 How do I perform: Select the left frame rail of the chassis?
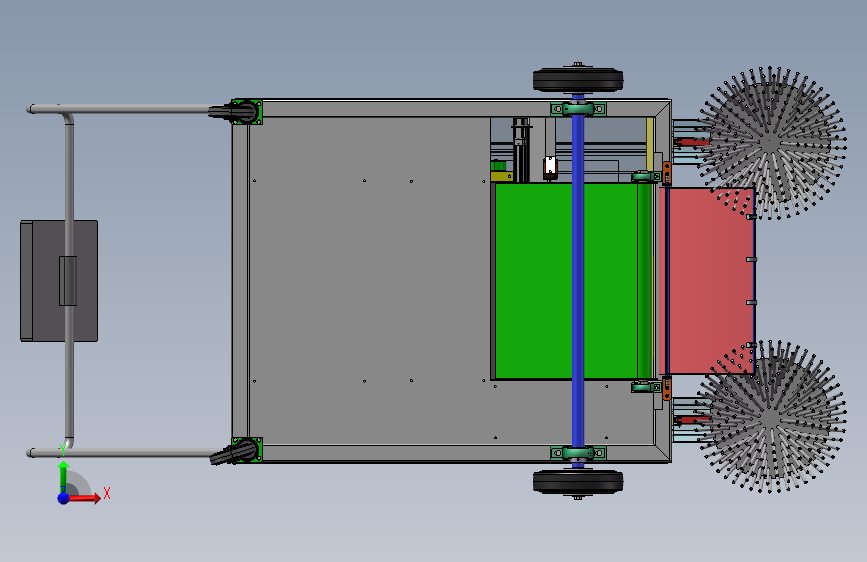pyautogui.click(x=240, y=281)
